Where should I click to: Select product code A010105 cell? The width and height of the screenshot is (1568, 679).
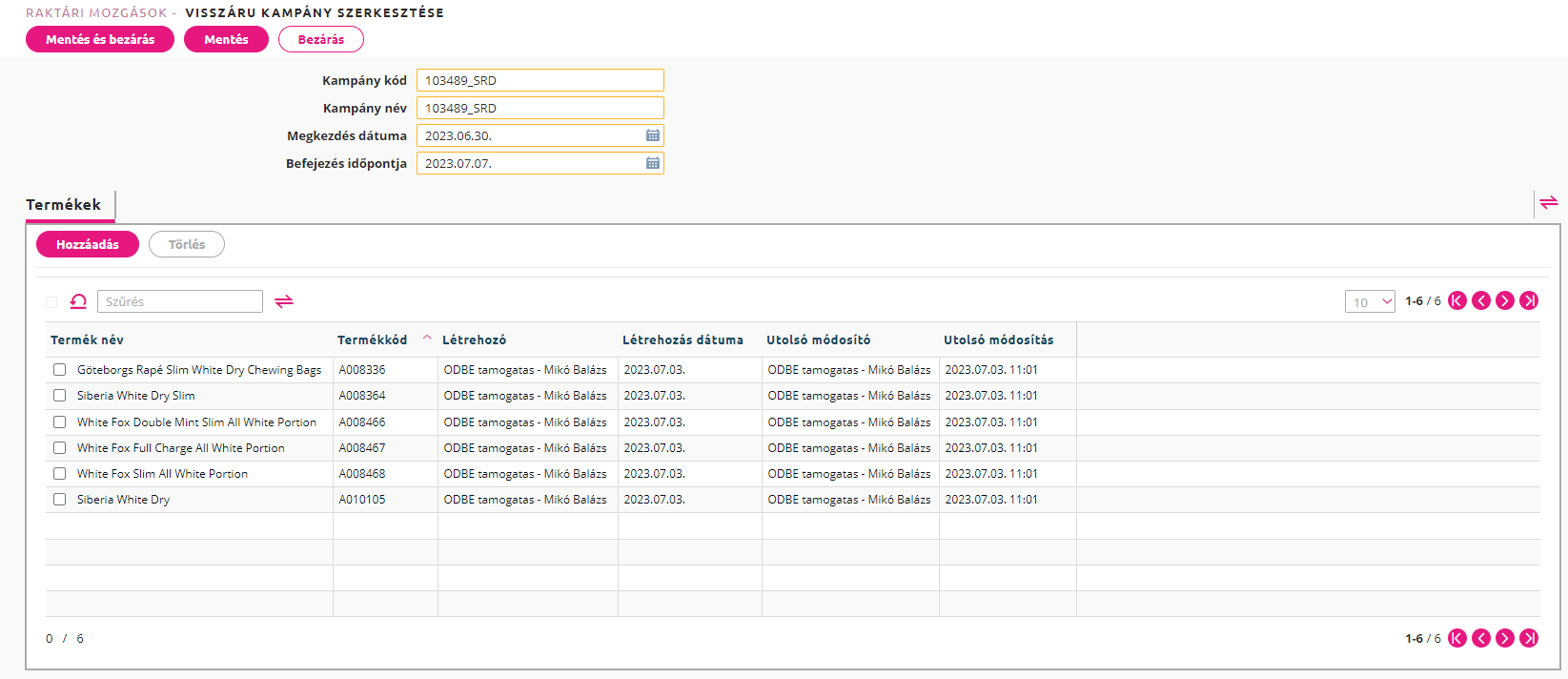(x=362, y=500)
